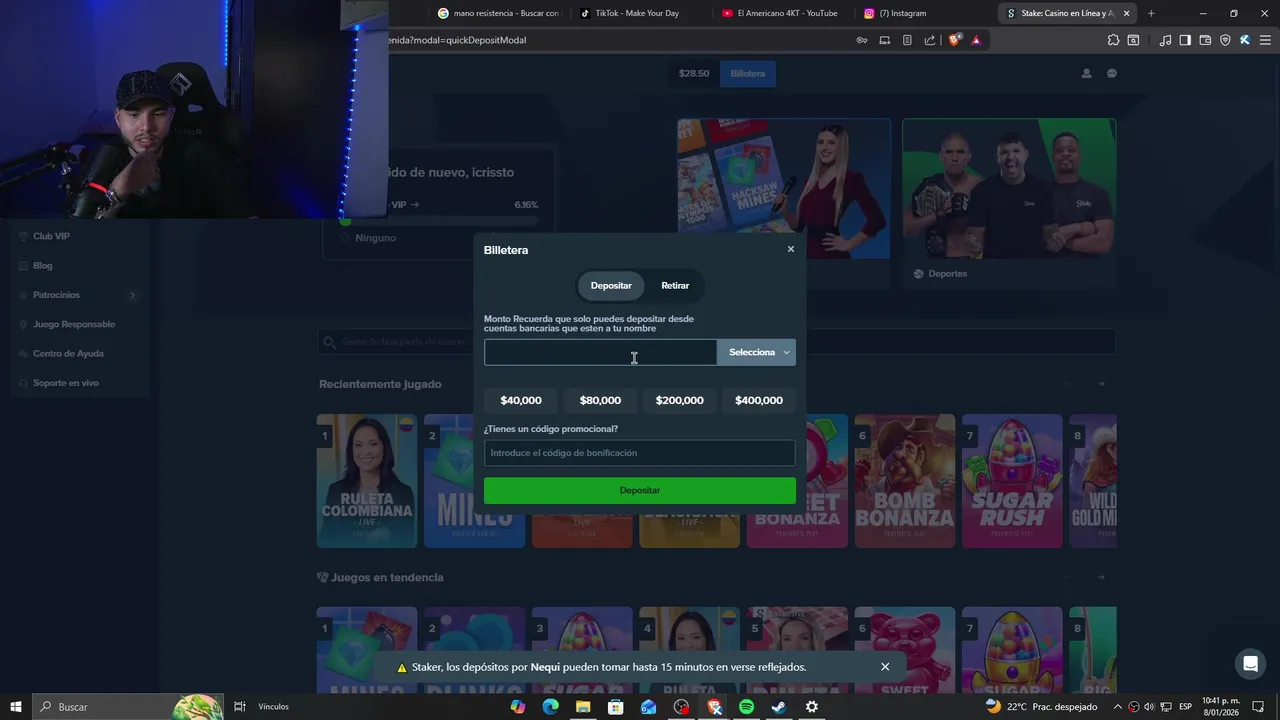Open the Brave Wallet icon

(1205, 40)
